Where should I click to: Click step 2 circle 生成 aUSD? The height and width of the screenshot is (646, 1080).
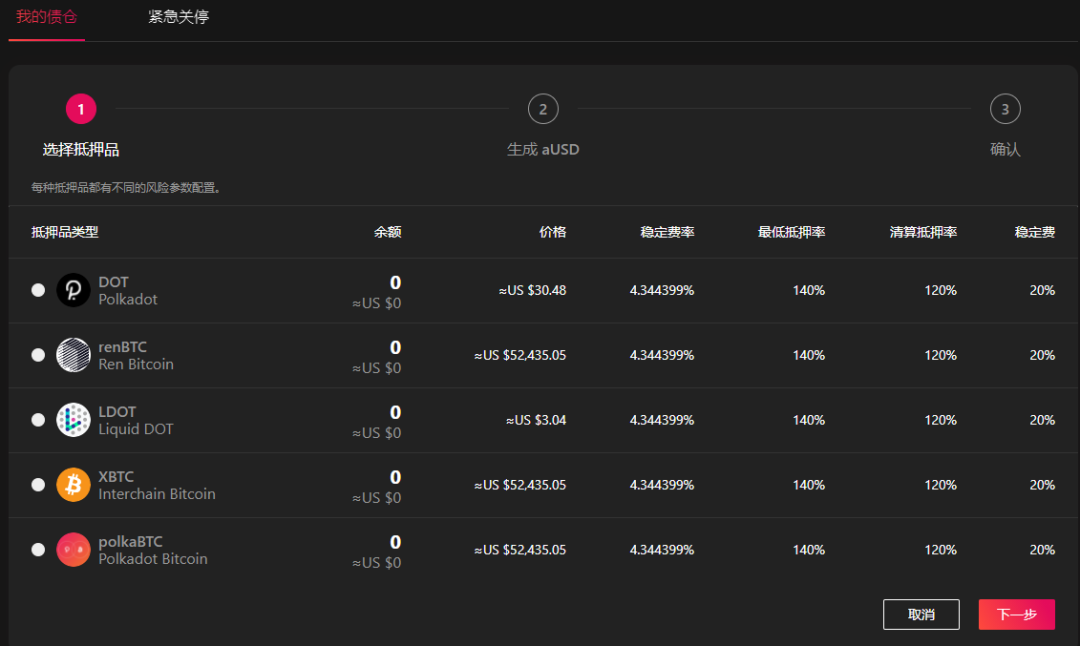543,109
